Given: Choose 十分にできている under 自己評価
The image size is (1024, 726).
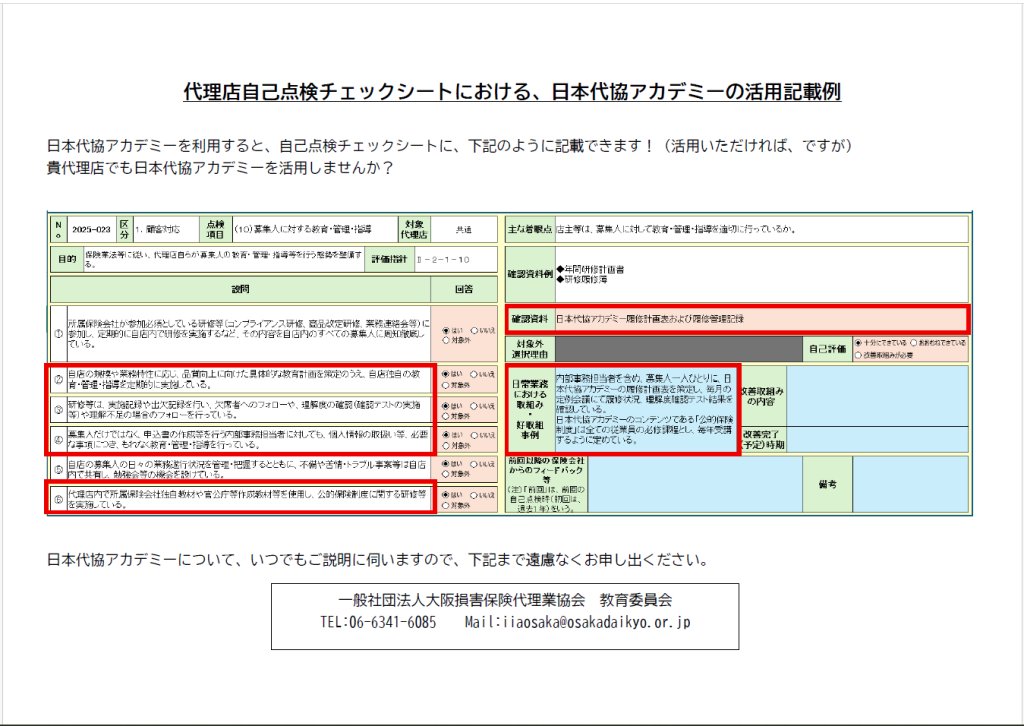Looking at the screenshot, I should [858, 343].
